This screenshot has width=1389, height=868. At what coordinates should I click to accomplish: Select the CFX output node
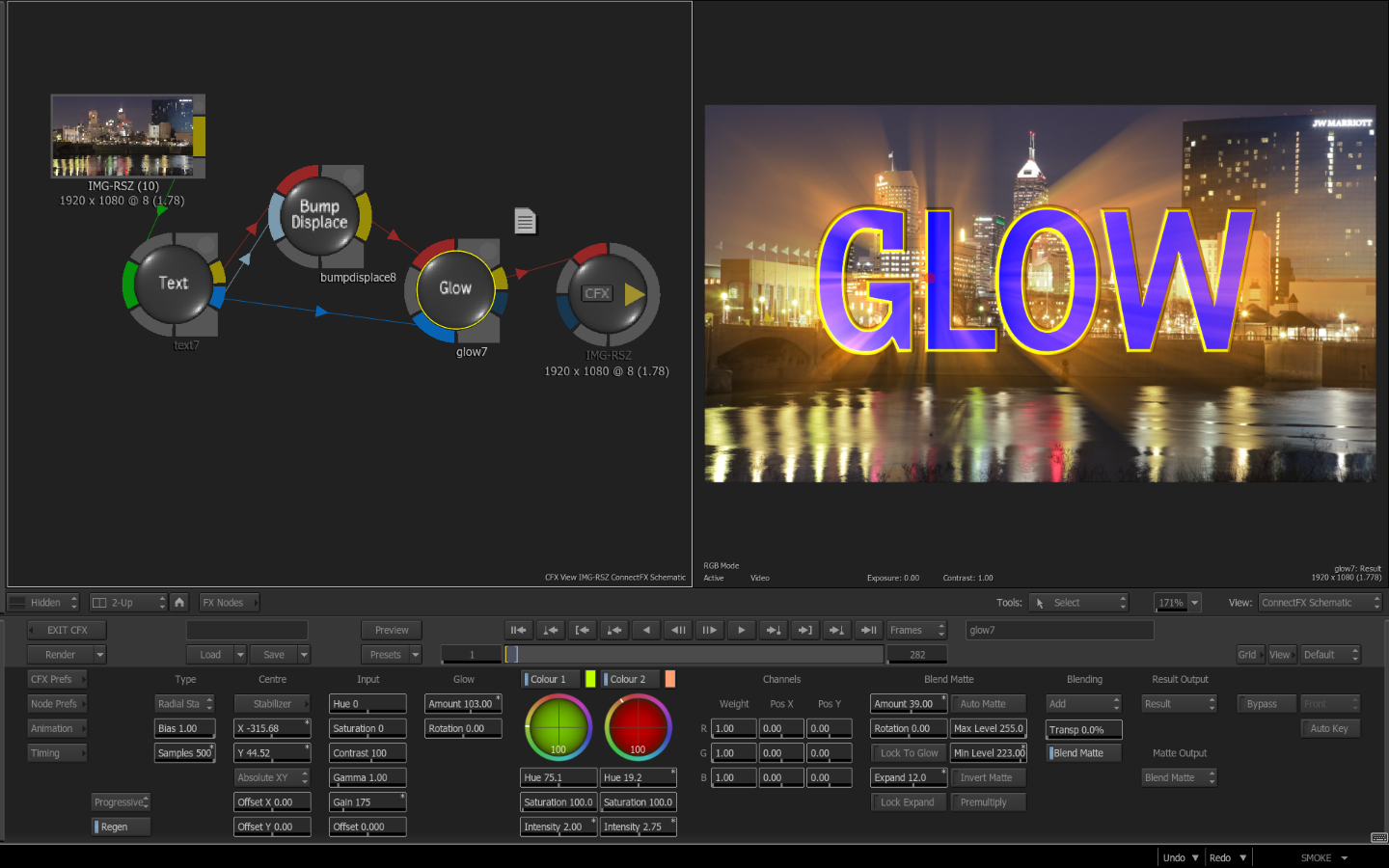607,294
